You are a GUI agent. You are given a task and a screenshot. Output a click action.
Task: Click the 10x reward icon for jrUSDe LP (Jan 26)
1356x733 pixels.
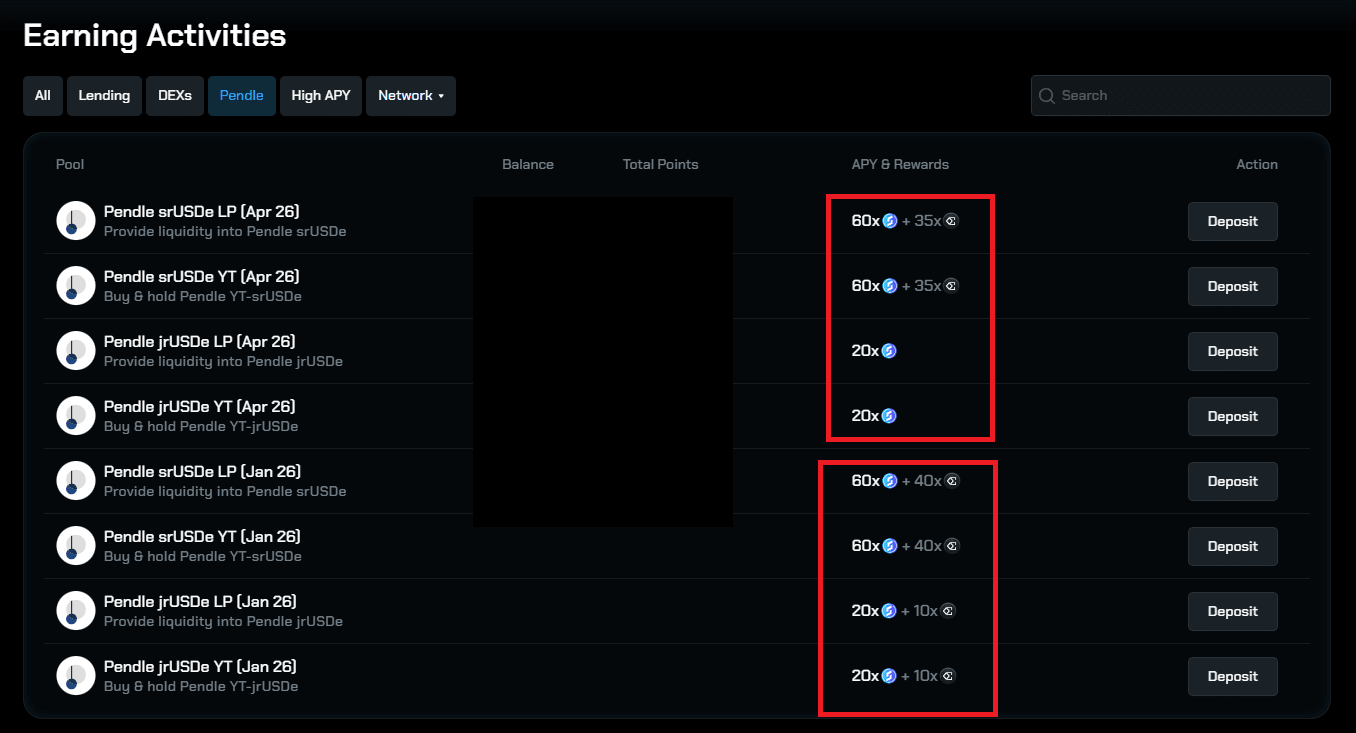[x=948, y=611]
